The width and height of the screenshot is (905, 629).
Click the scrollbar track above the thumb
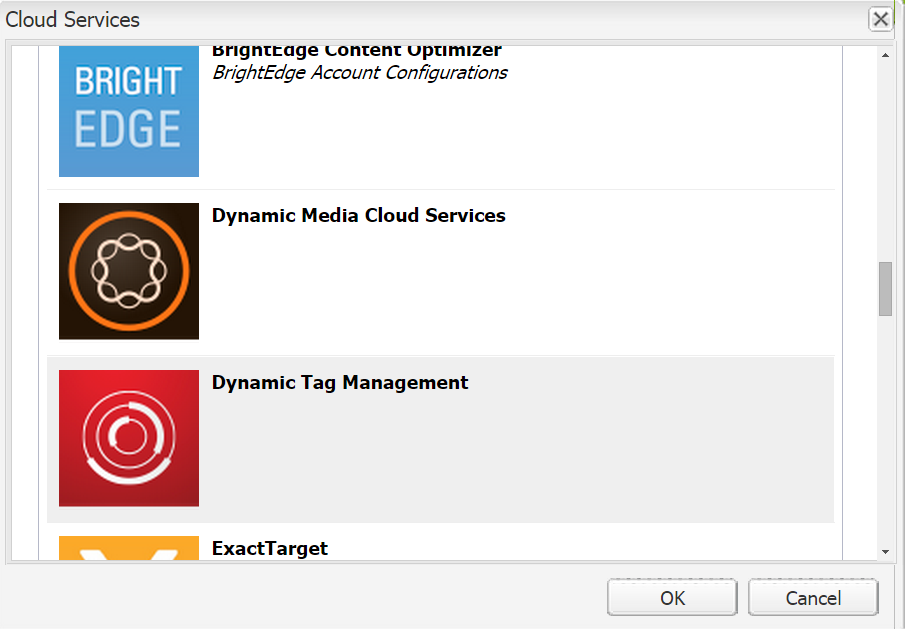click(x=885, y=160)
